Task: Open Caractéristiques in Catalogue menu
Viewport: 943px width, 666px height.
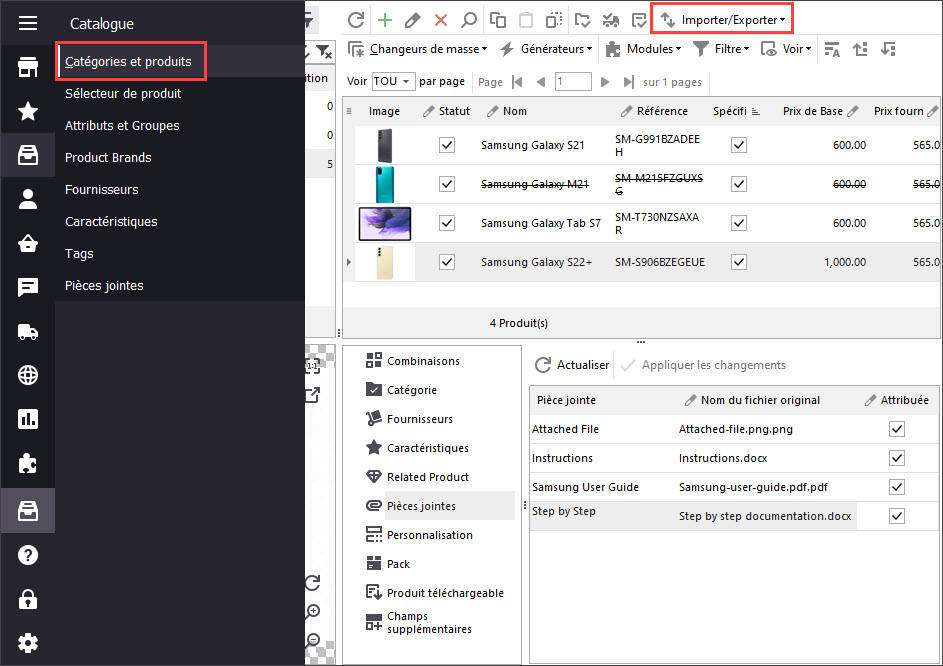Action: (111, 221)
